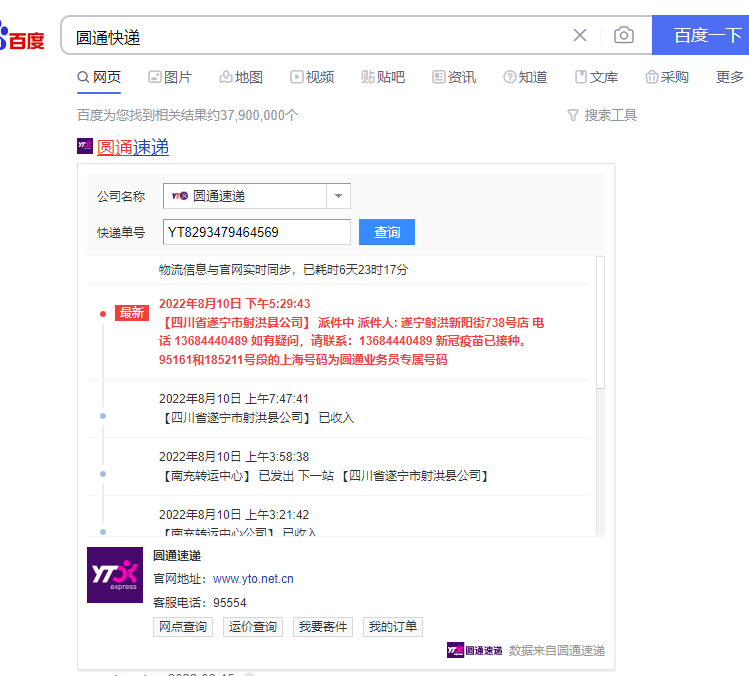Expand the 公司名称 company dropdown
749x676 pixels.
[338, 196]
